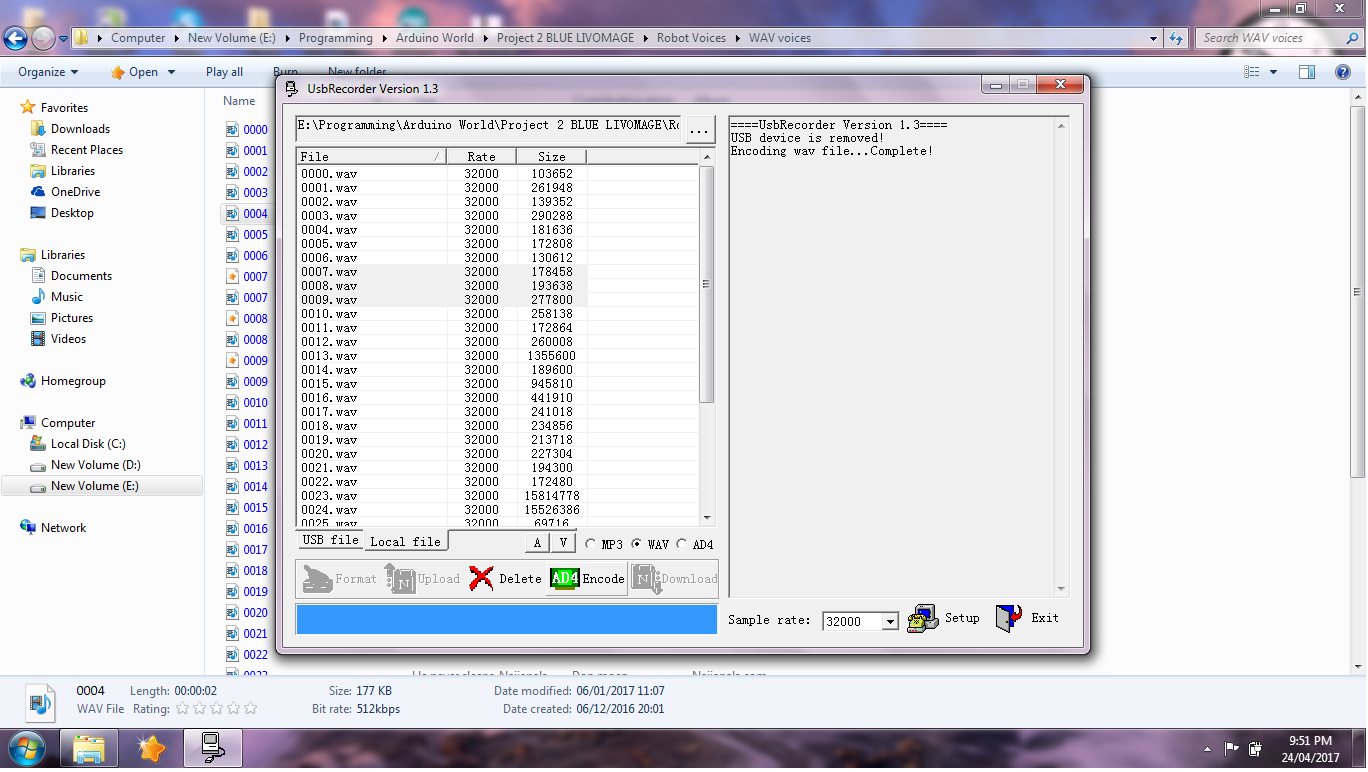Click the Burn button in Explorer toolbar
The width and height of the screenshot is (1368, 772).
coord(285,71)
